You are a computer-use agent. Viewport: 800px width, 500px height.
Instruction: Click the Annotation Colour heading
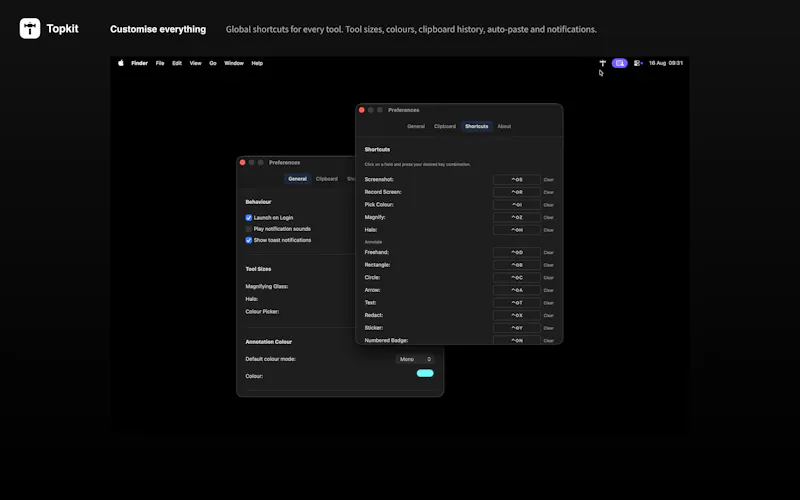(268, 342)
